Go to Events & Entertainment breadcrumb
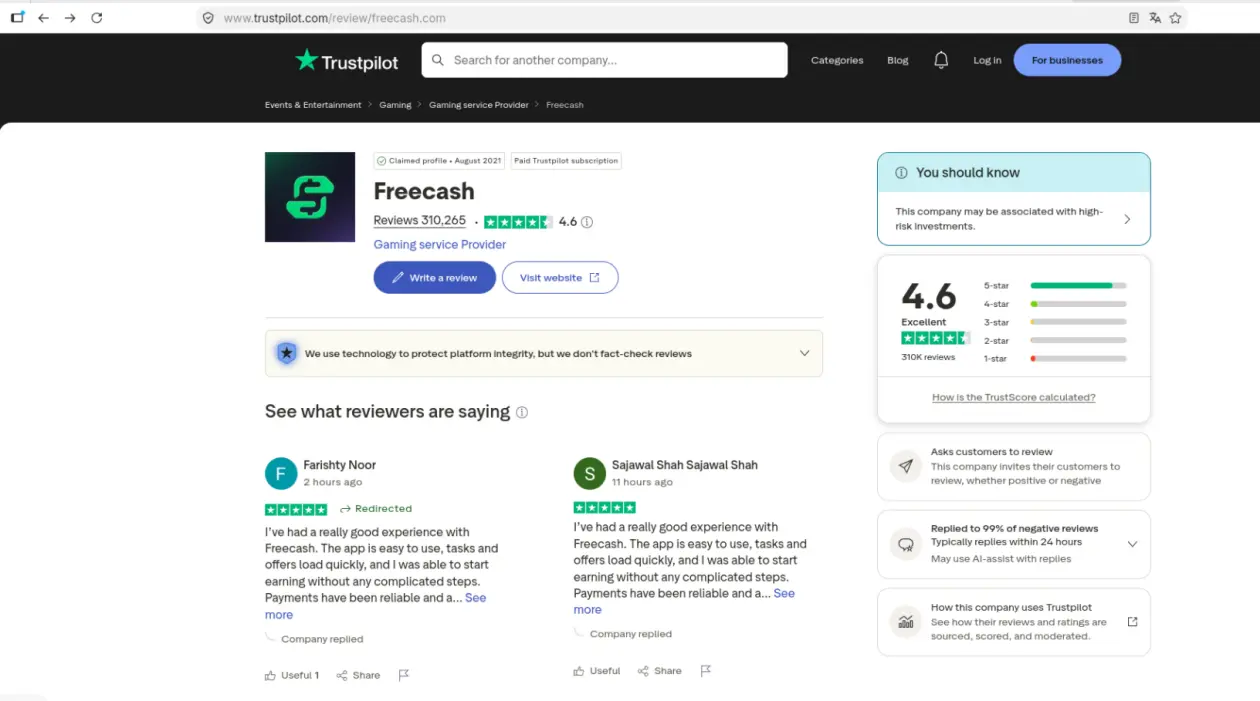The width and height of the screenshot is (1260, 701). [313, 105]
